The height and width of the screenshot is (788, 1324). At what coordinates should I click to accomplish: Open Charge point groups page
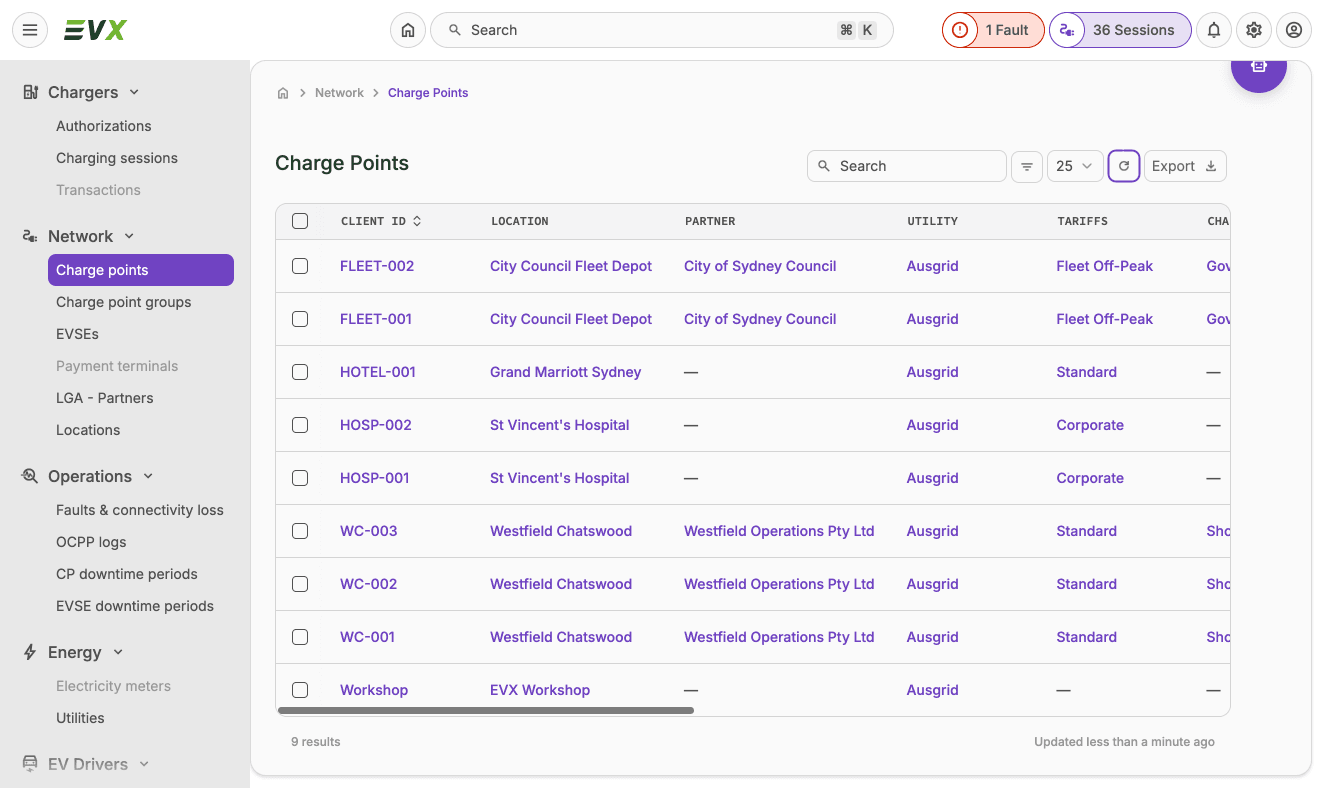tap(124, 302)
